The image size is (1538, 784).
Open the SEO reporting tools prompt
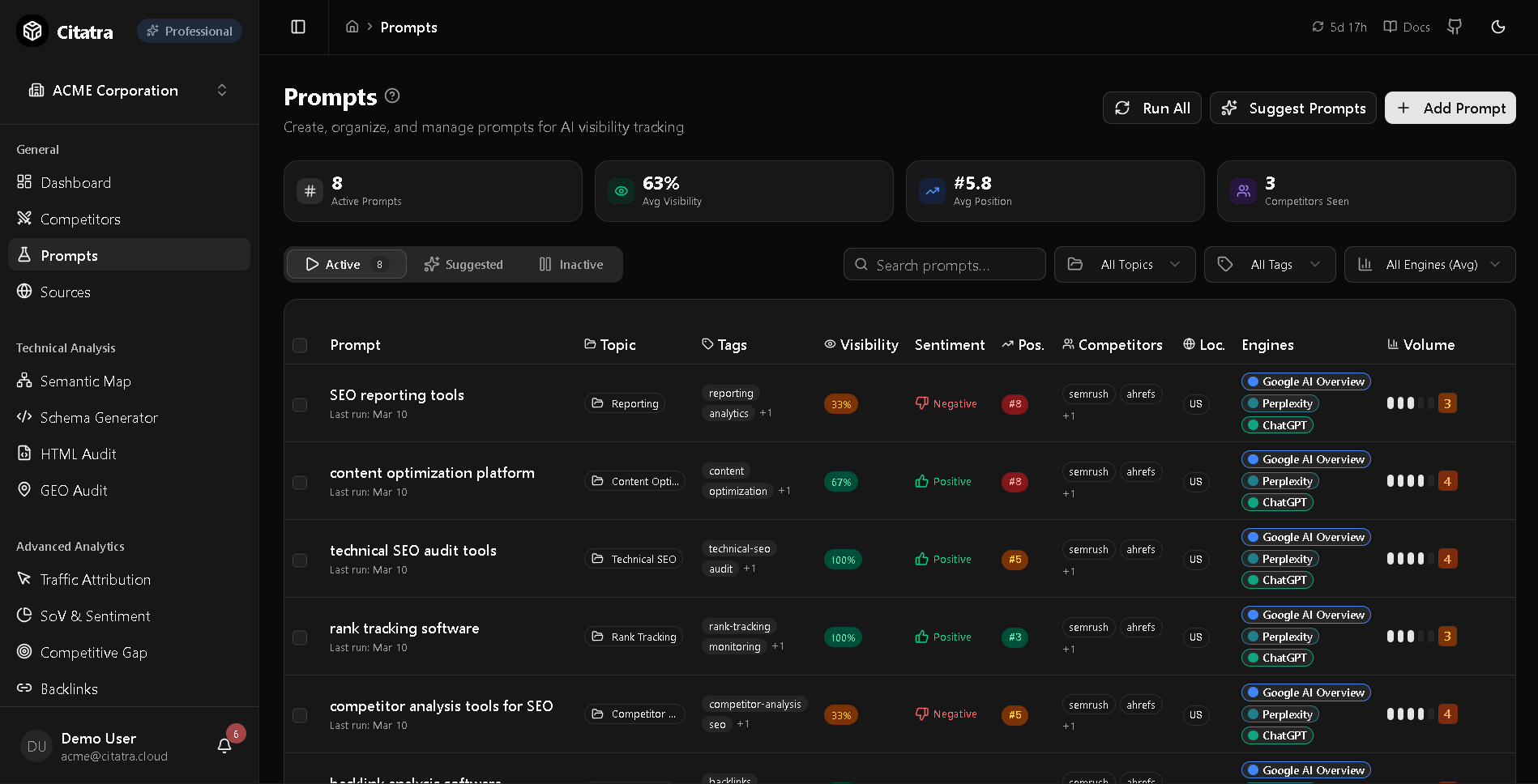[397, 394]
